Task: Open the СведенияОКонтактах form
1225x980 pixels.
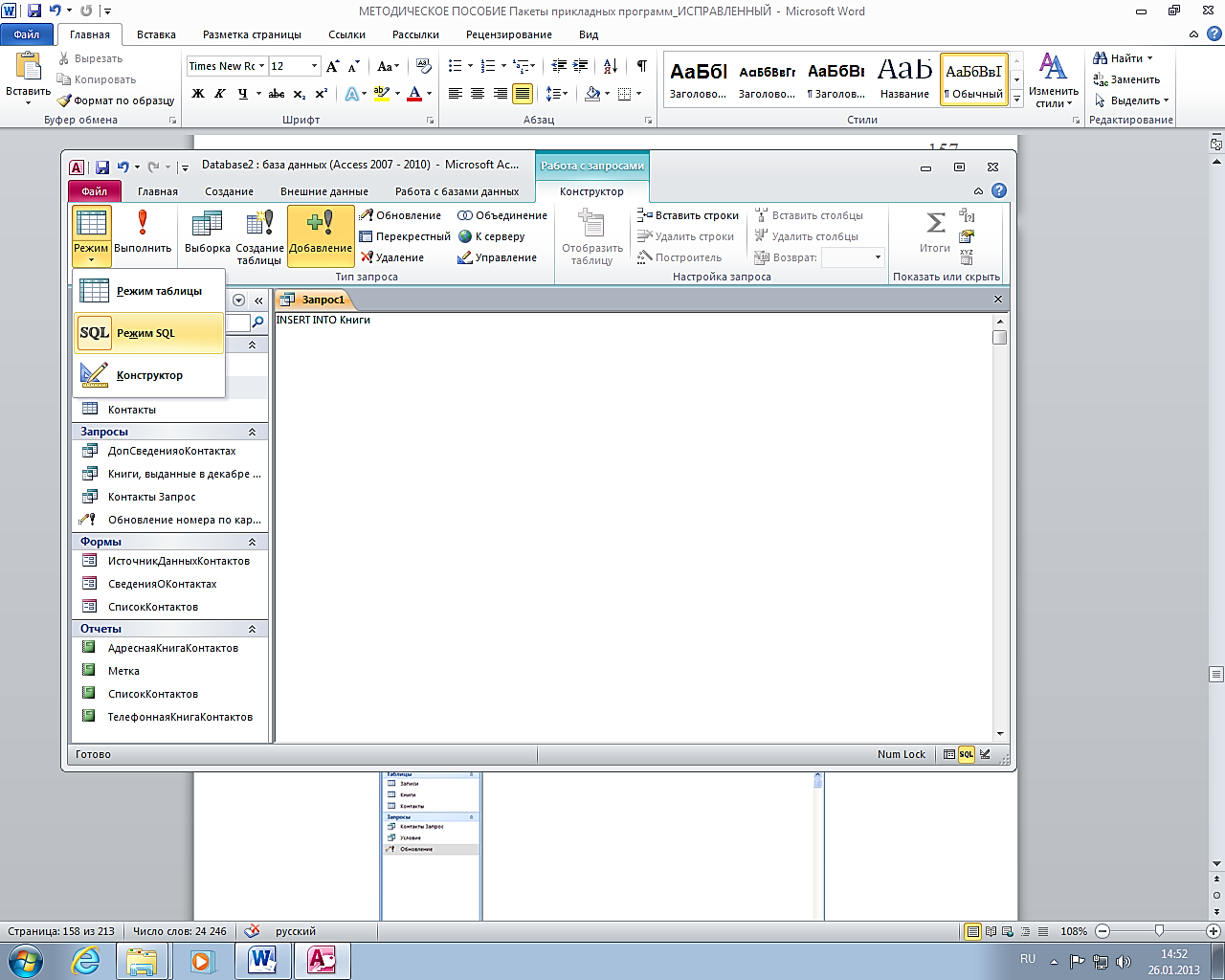Action: pyautogui.click(x=169, y=584)
